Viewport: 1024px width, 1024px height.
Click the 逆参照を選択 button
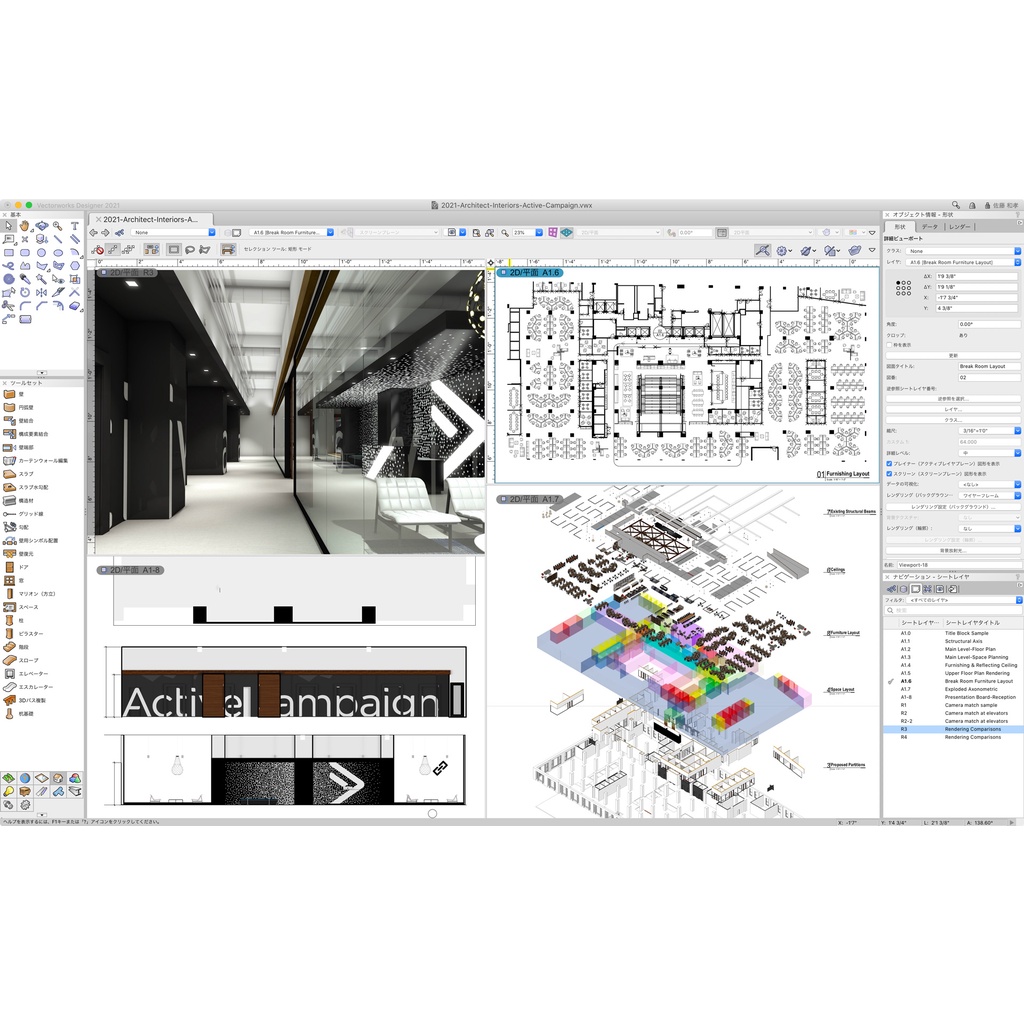(953, 398)
